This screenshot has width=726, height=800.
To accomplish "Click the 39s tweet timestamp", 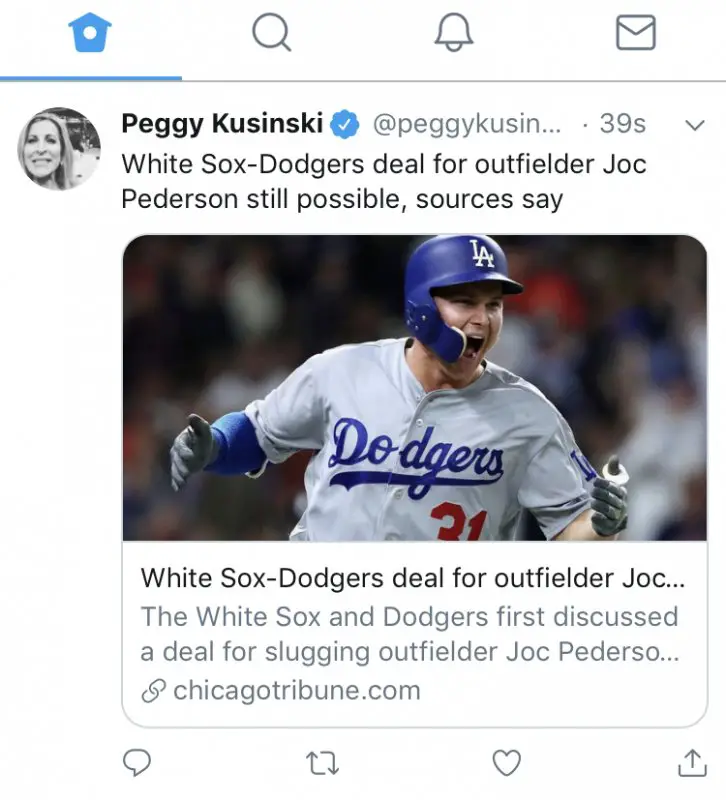I will pyautogui.click(x=622, y=125).
